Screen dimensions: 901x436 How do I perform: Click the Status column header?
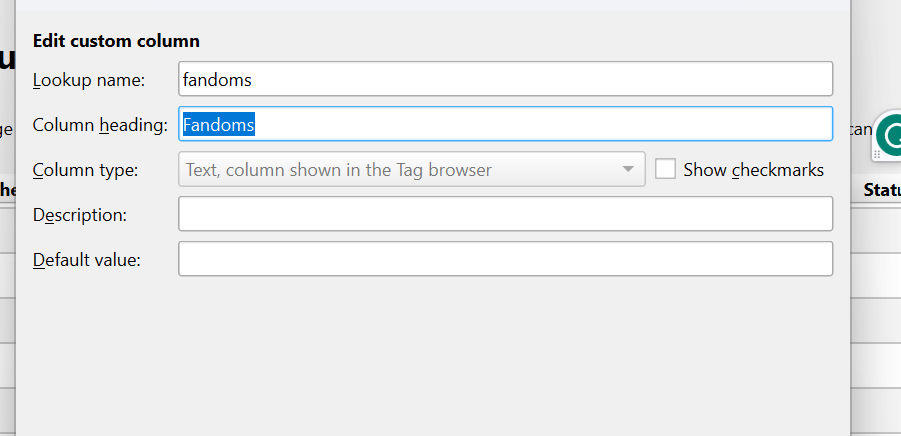coord(880,189)
